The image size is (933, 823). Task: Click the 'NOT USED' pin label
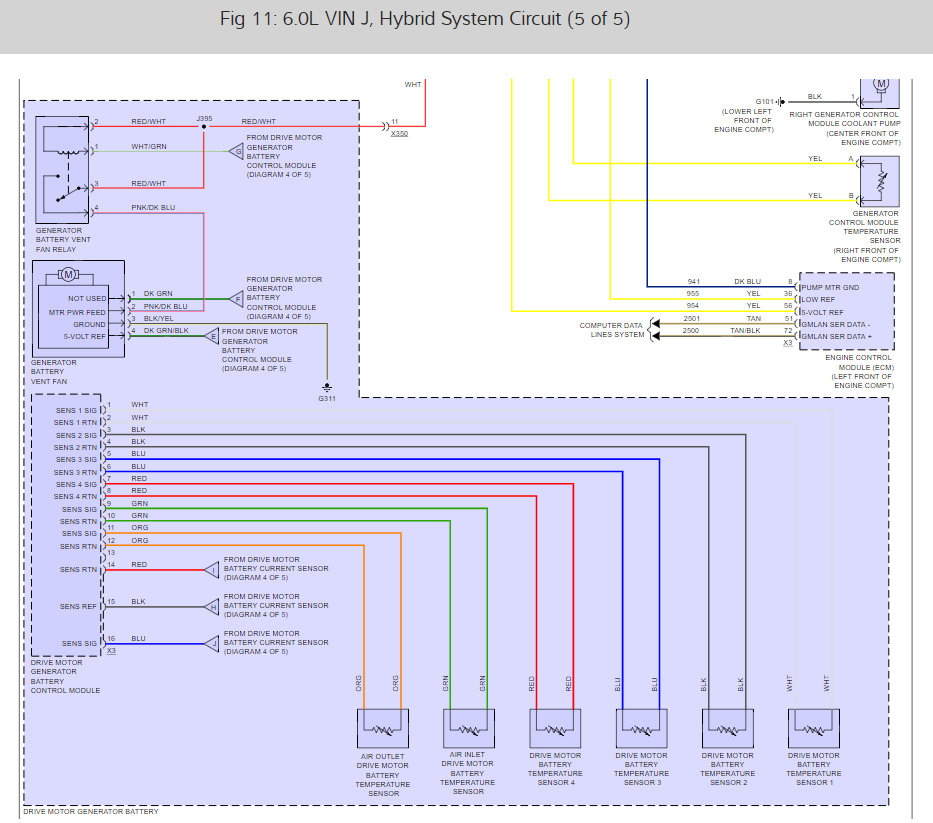[x=87, y=299]
